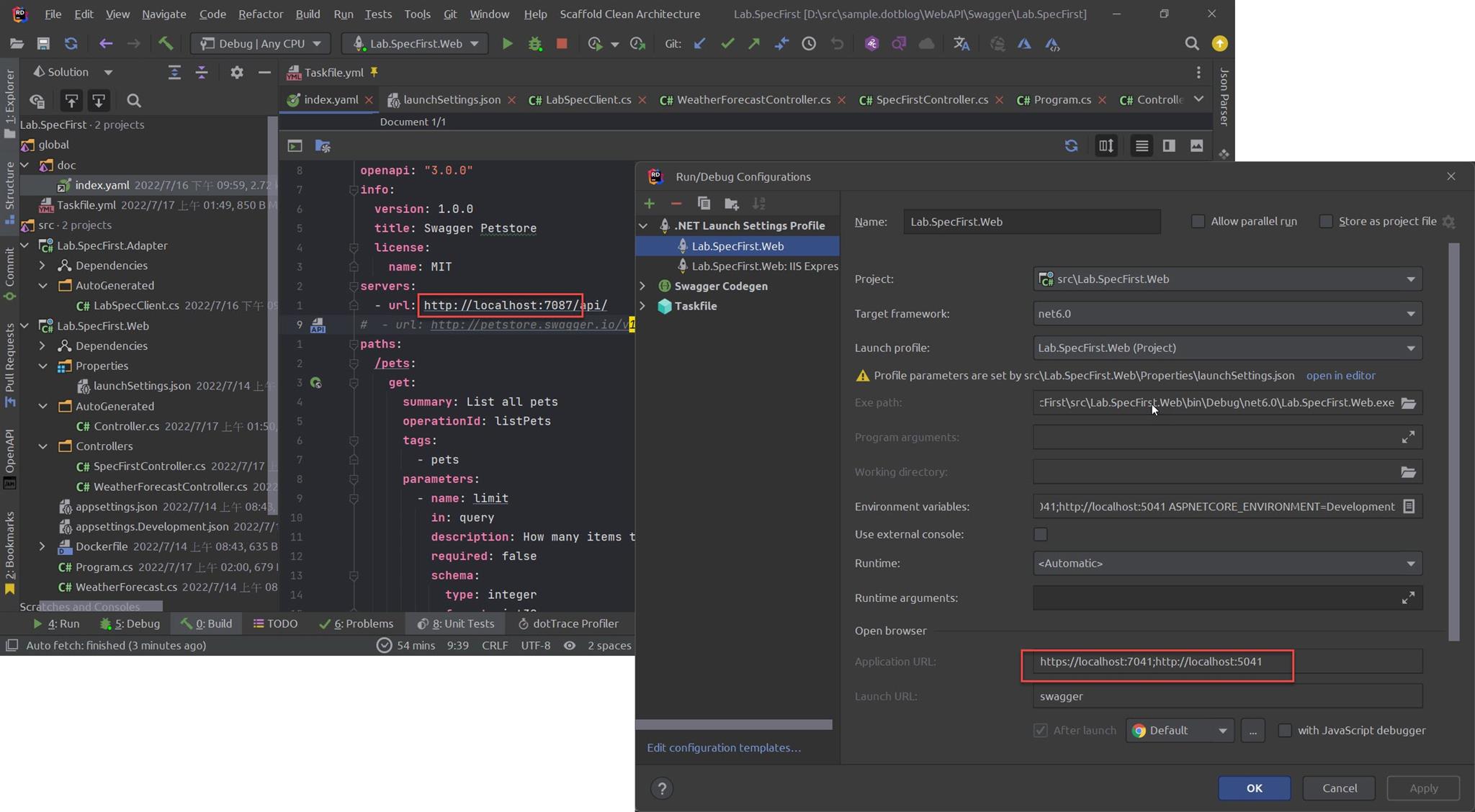Image resolution: width=1475 pixels, height=812 pixels.
Task: Open Debug | Any CPU configuration dropdown
Action: (x=261, y=44)
